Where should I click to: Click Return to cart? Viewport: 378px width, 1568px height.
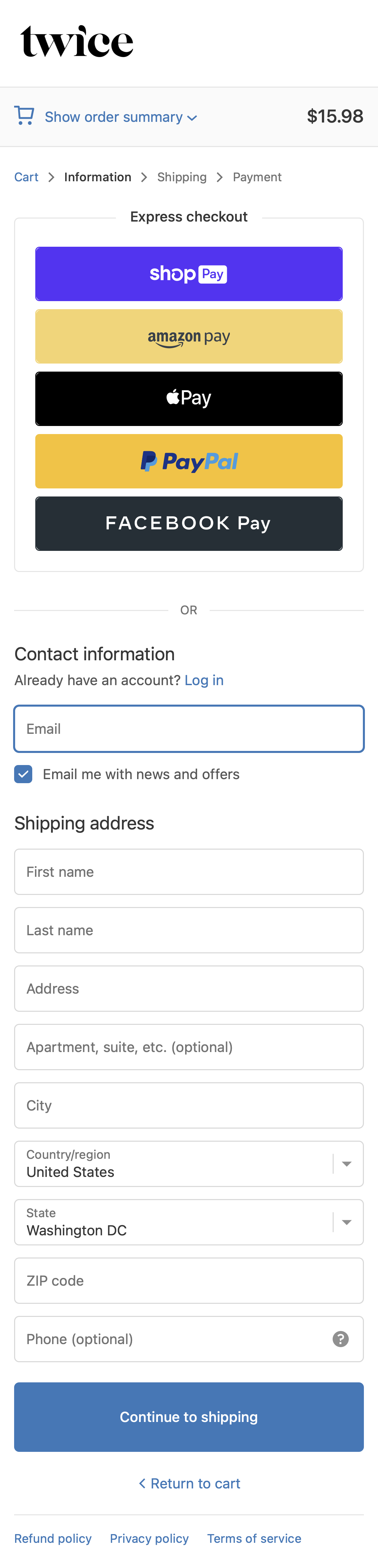(189, 1483)
